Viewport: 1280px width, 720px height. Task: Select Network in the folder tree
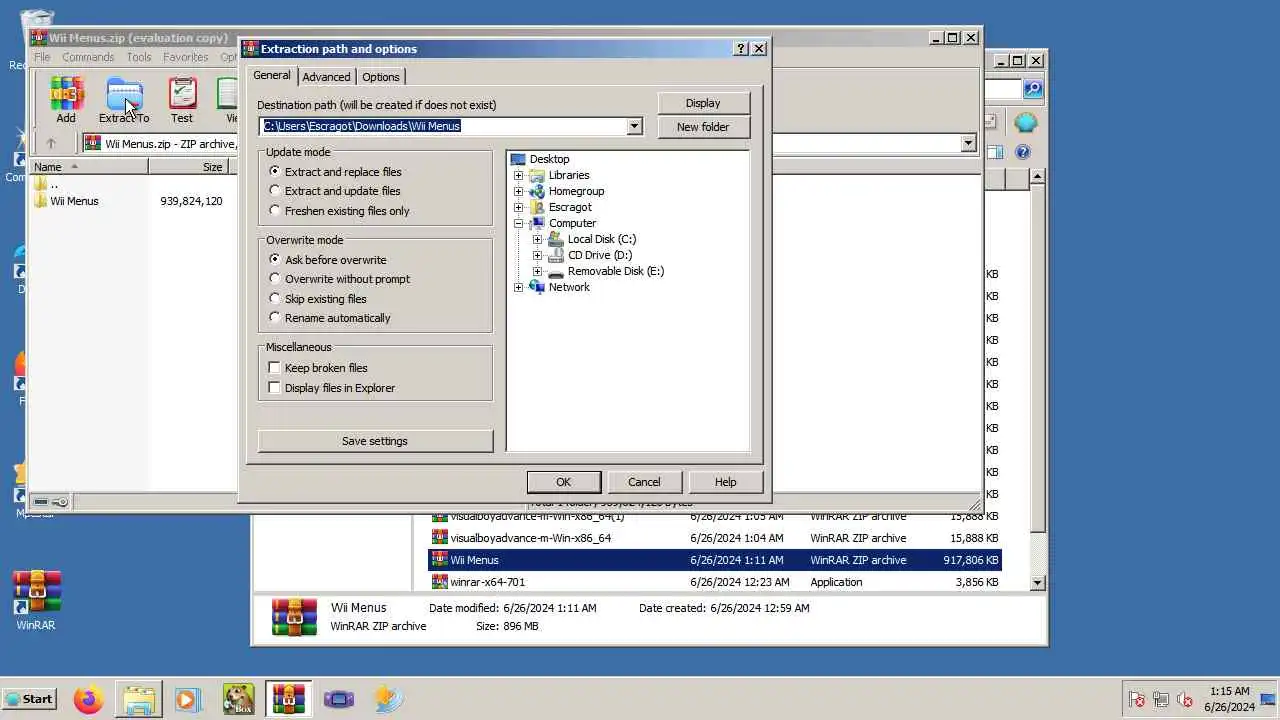[x=569, y=287]
